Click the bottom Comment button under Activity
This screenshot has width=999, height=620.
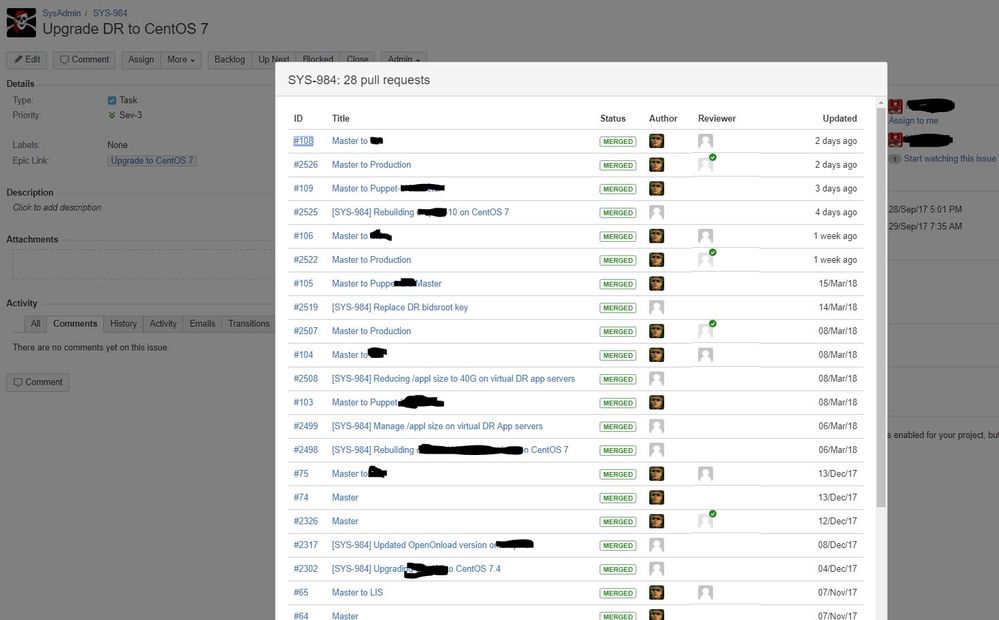point(38,382)
